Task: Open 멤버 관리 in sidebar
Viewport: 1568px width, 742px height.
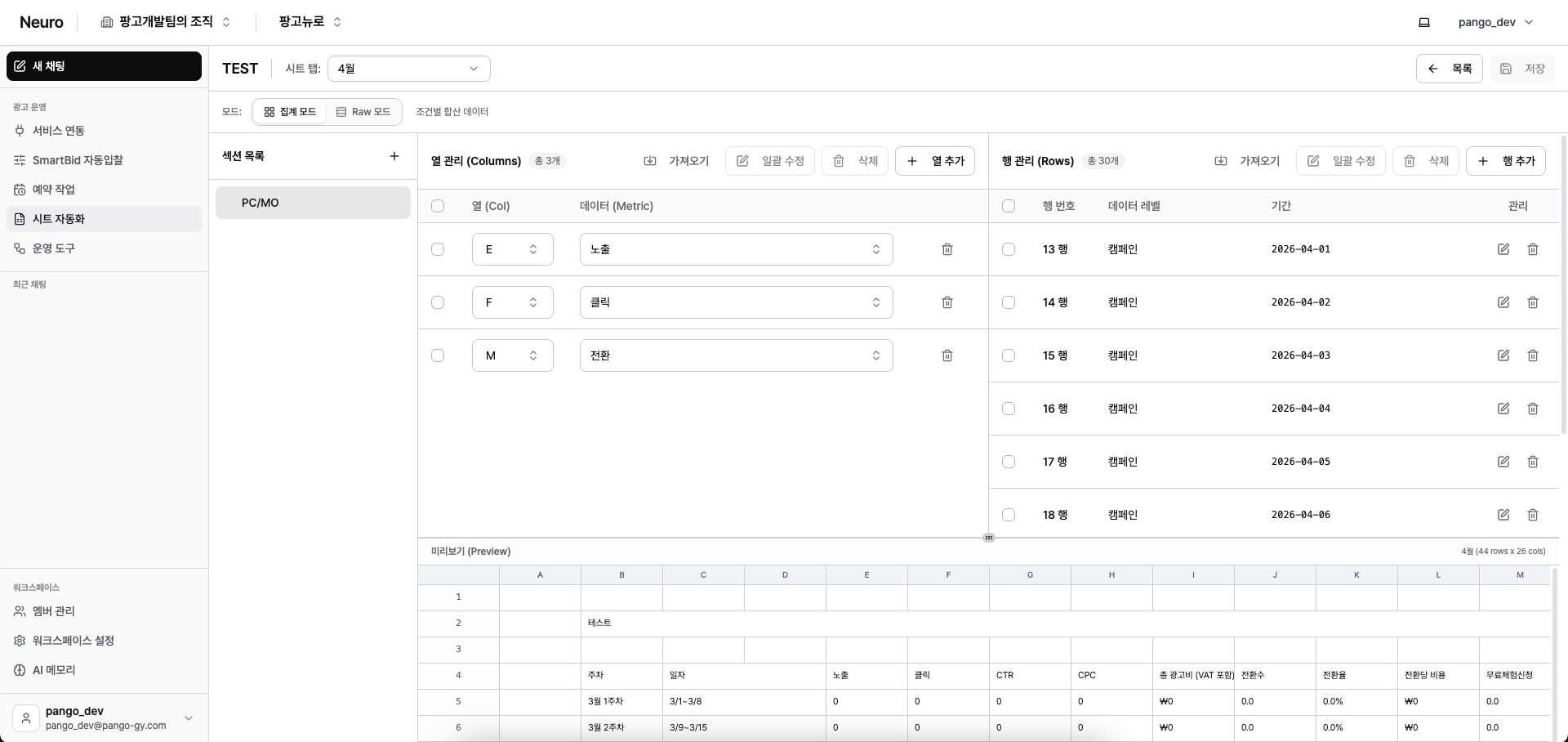Action: pos(104,611)
